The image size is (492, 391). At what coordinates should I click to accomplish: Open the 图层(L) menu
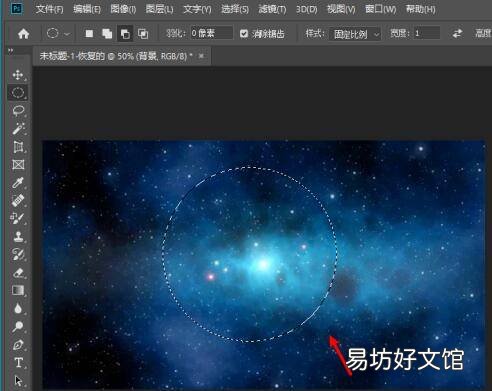pos(159,9)
